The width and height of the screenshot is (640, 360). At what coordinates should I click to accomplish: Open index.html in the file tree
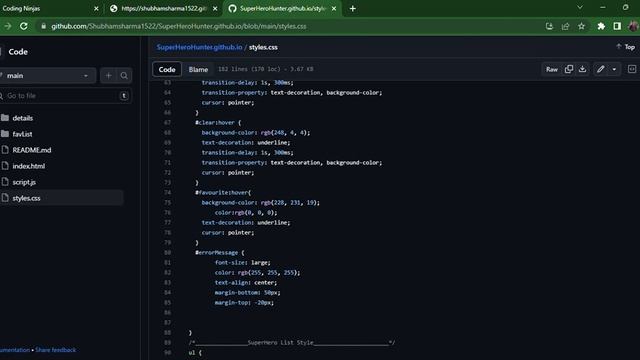click(29, 166)
